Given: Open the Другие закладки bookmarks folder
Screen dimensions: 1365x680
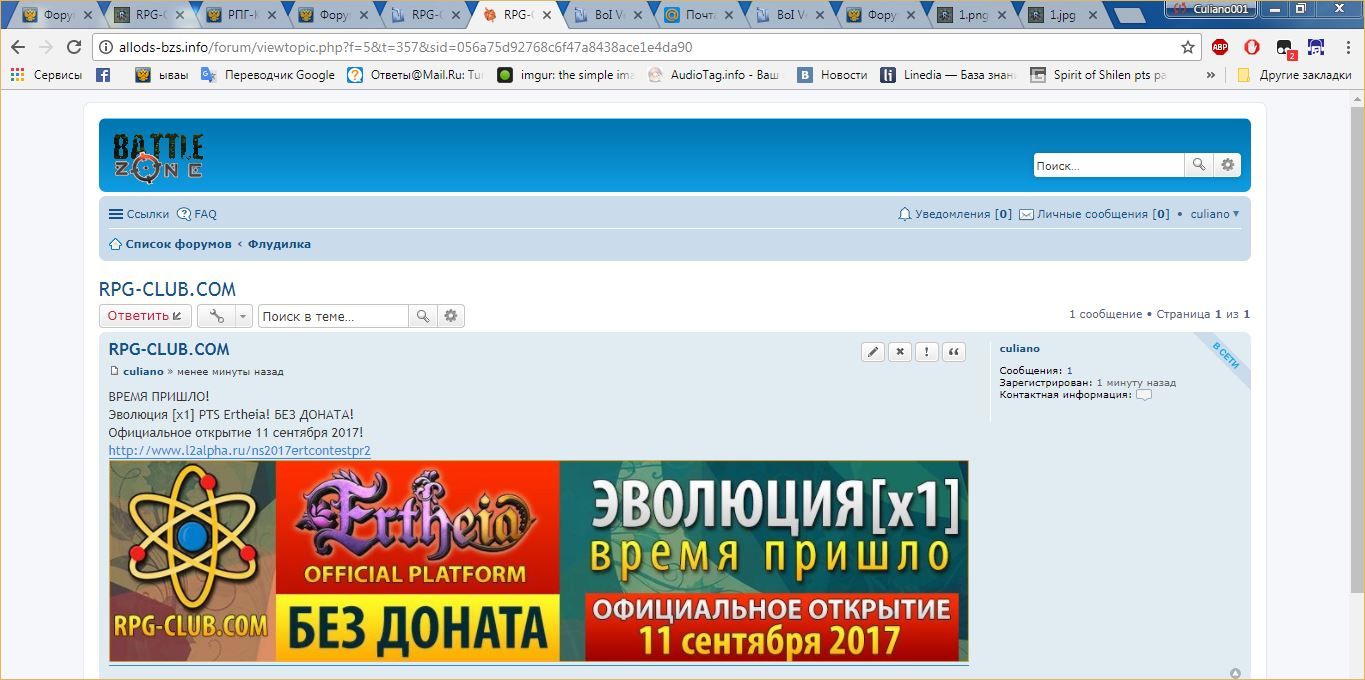Looking at the screenshot, I should click(1294, 75).
